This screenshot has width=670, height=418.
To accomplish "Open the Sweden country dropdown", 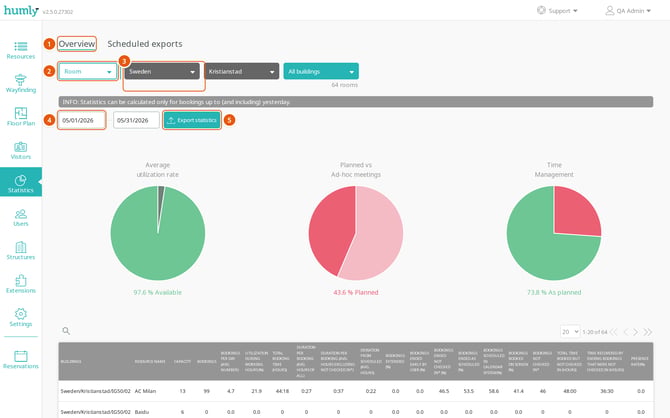I will [162, 71].
